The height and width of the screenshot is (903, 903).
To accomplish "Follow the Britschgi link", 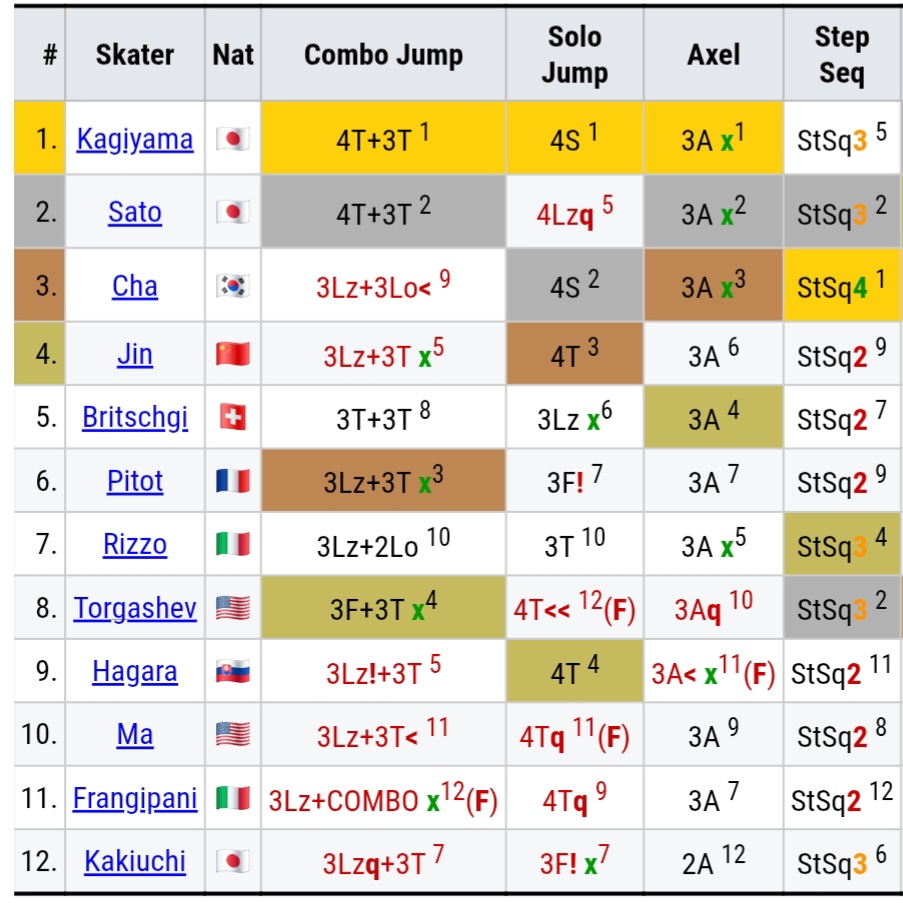I will pos(135,417).
